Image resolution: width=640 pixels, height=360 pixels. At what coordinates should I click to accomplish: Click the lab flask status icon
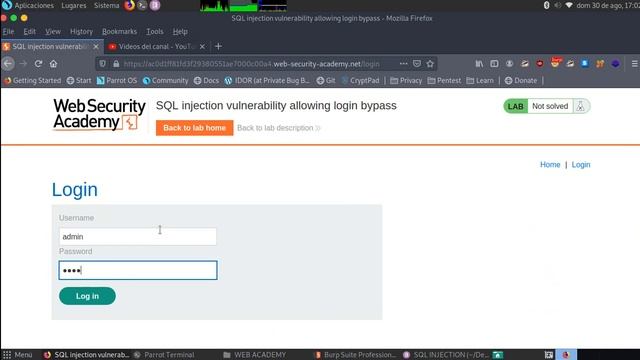tap(580, 106)
